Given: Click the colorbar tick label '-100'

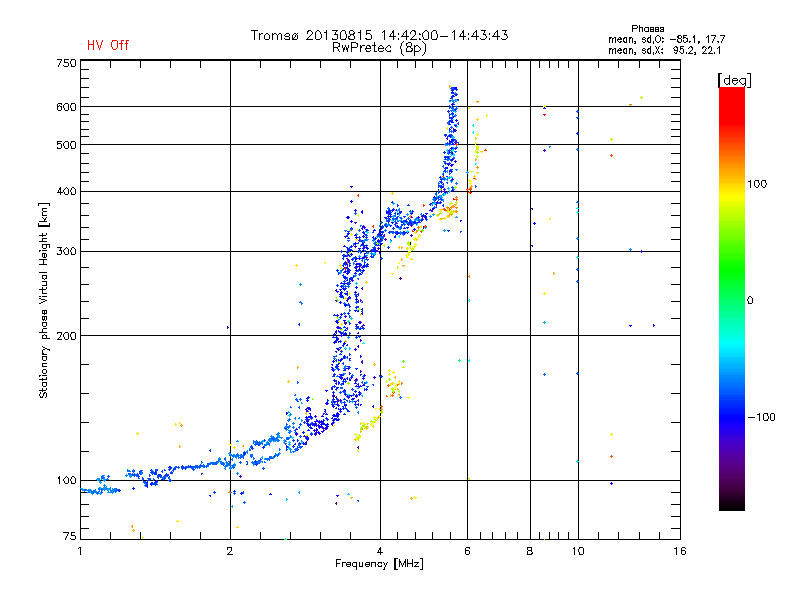Looking at the screenshot, I should click(x=761, y=417).
